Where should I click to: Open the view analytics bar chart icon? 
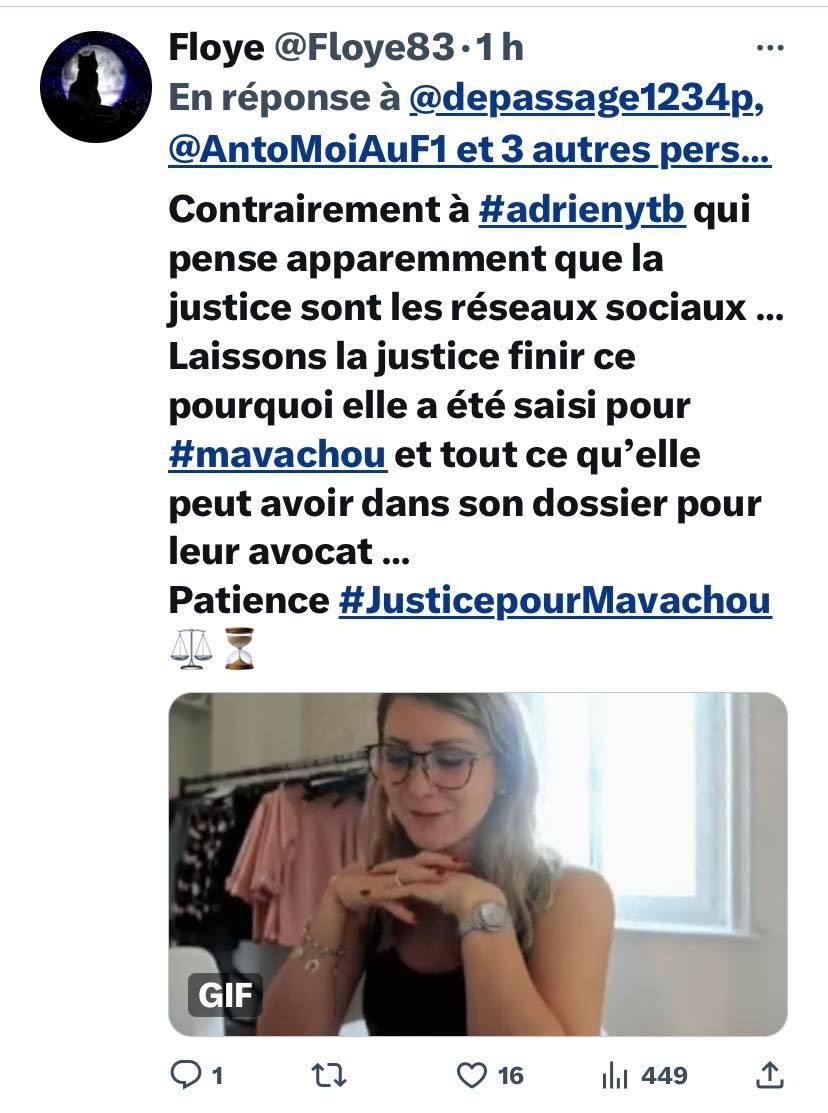(x=614, y=1076)
